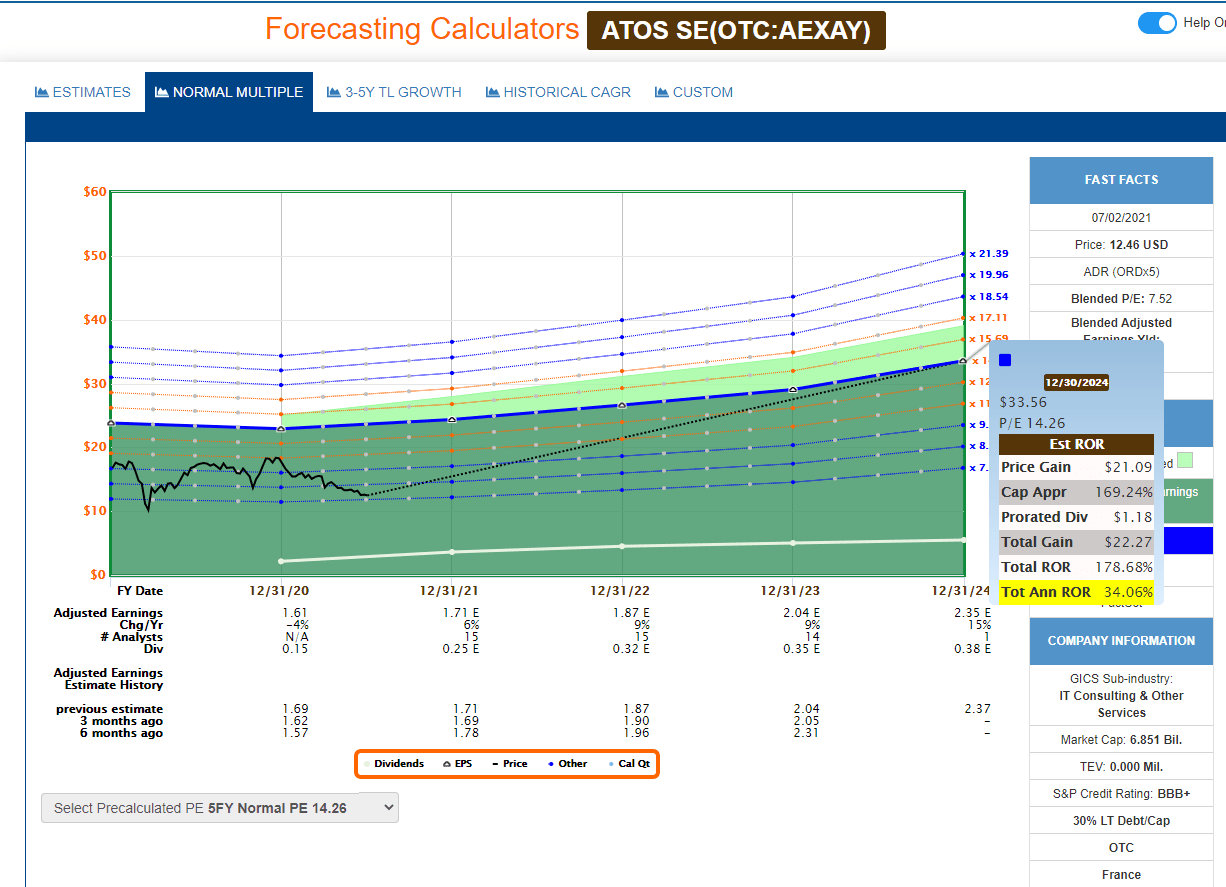Click the ATOS SE(OTC:AEXAY) ticker button
This screenshot has width=1226, height=887.
[x=736, y=30]
